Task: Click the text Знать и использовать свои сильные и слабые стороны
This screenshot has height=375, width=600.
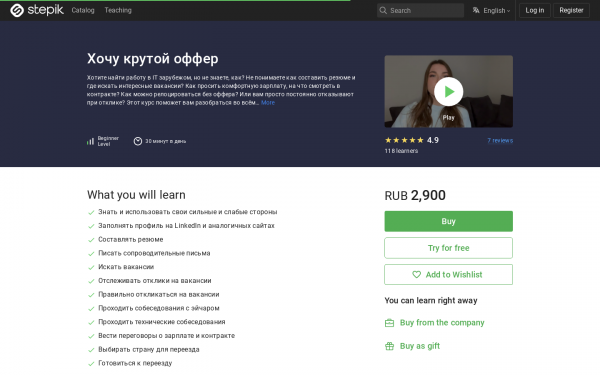Action: [188, 212]
